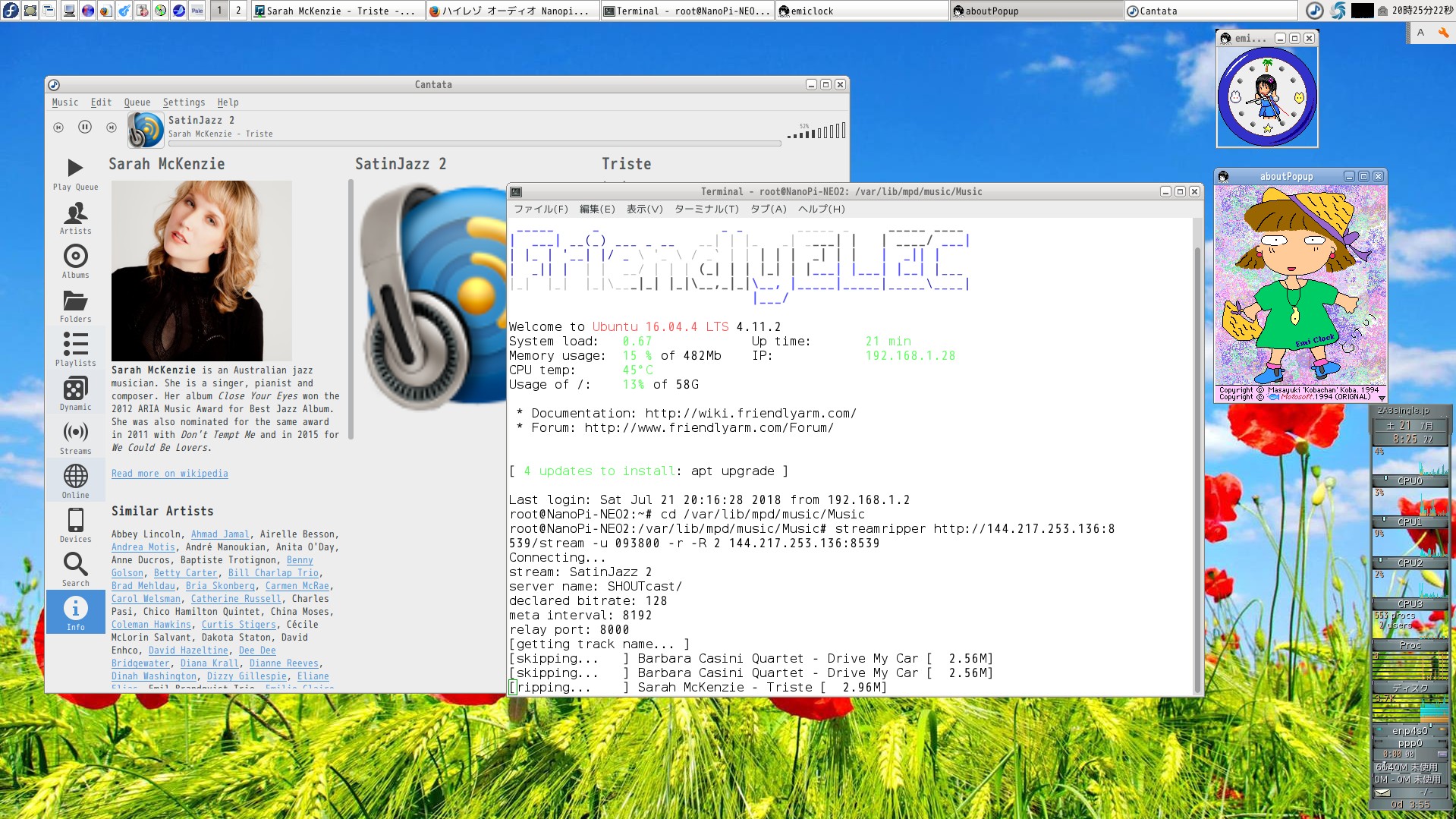
Task: Switch to virtual desktop 2
Action: click(x=238, y=11)
